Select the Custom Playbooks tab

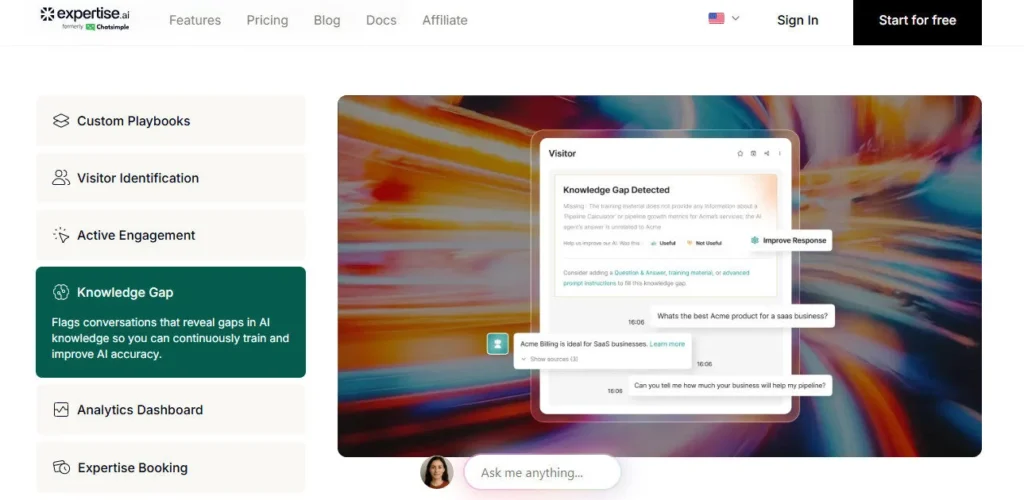170,121
